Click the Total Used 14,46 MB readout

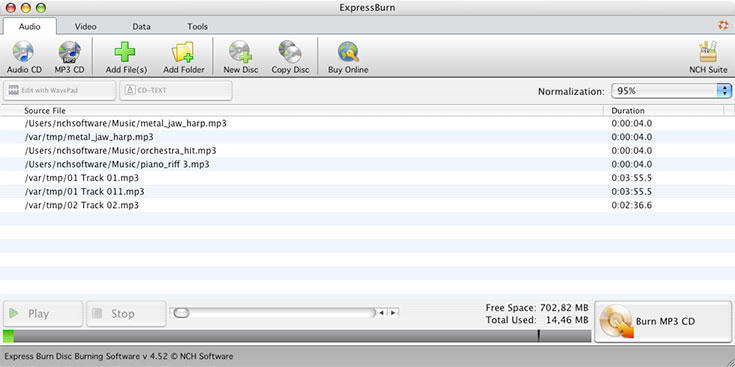pos(537,320)
